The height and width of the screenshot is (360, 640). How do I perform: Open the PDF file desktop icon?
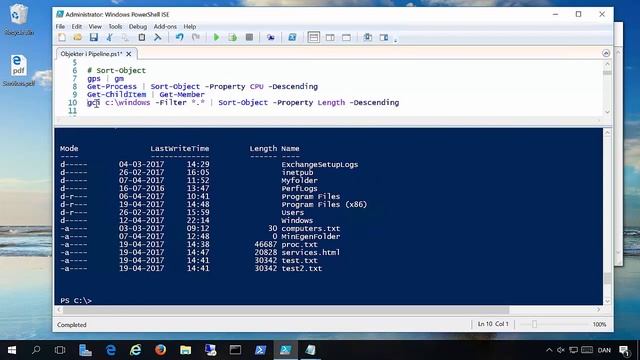coord(18,70)
